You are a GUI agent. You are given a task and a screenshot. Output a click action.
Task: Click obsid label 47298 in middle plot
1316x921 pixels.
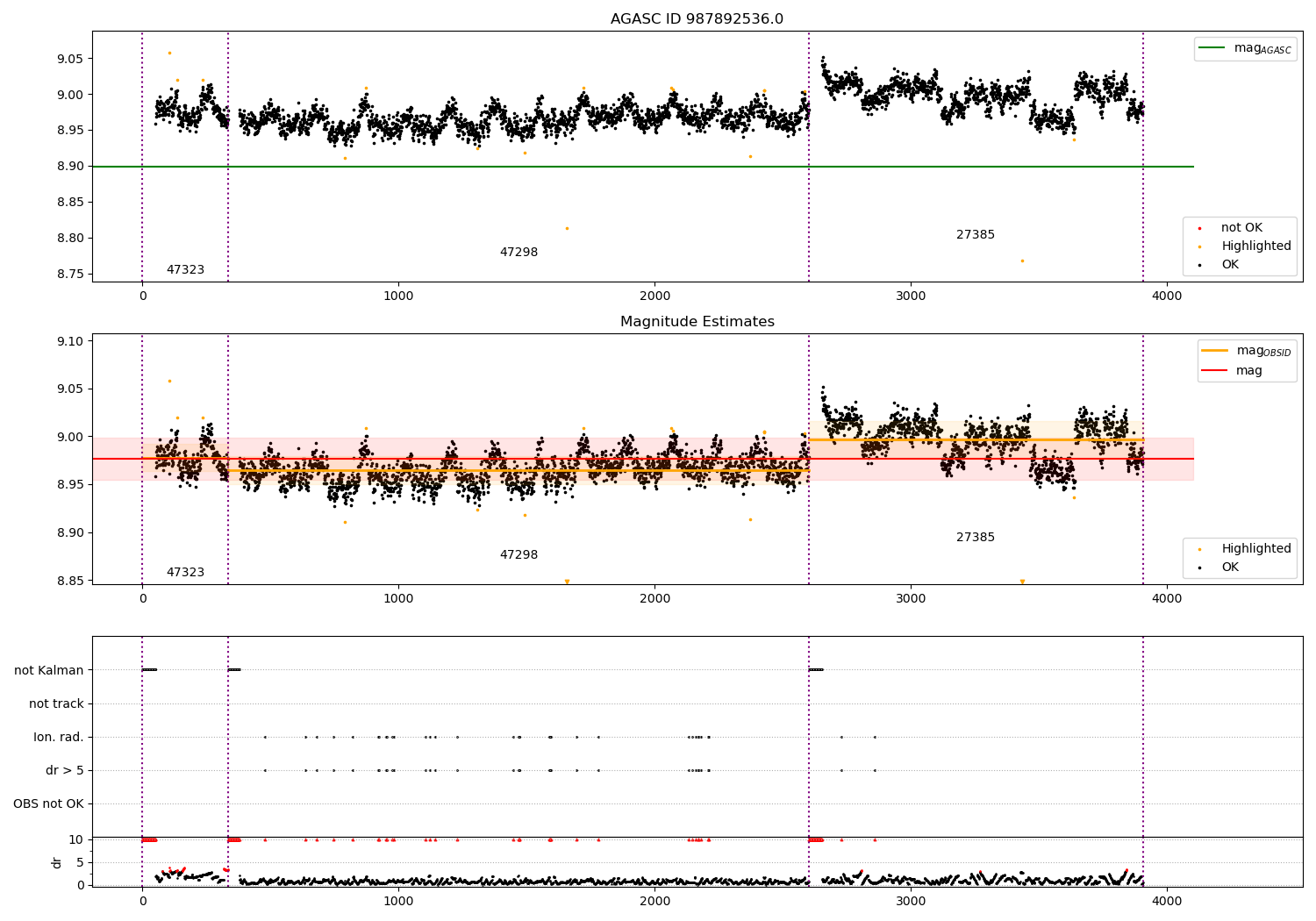tap(519, 555)
